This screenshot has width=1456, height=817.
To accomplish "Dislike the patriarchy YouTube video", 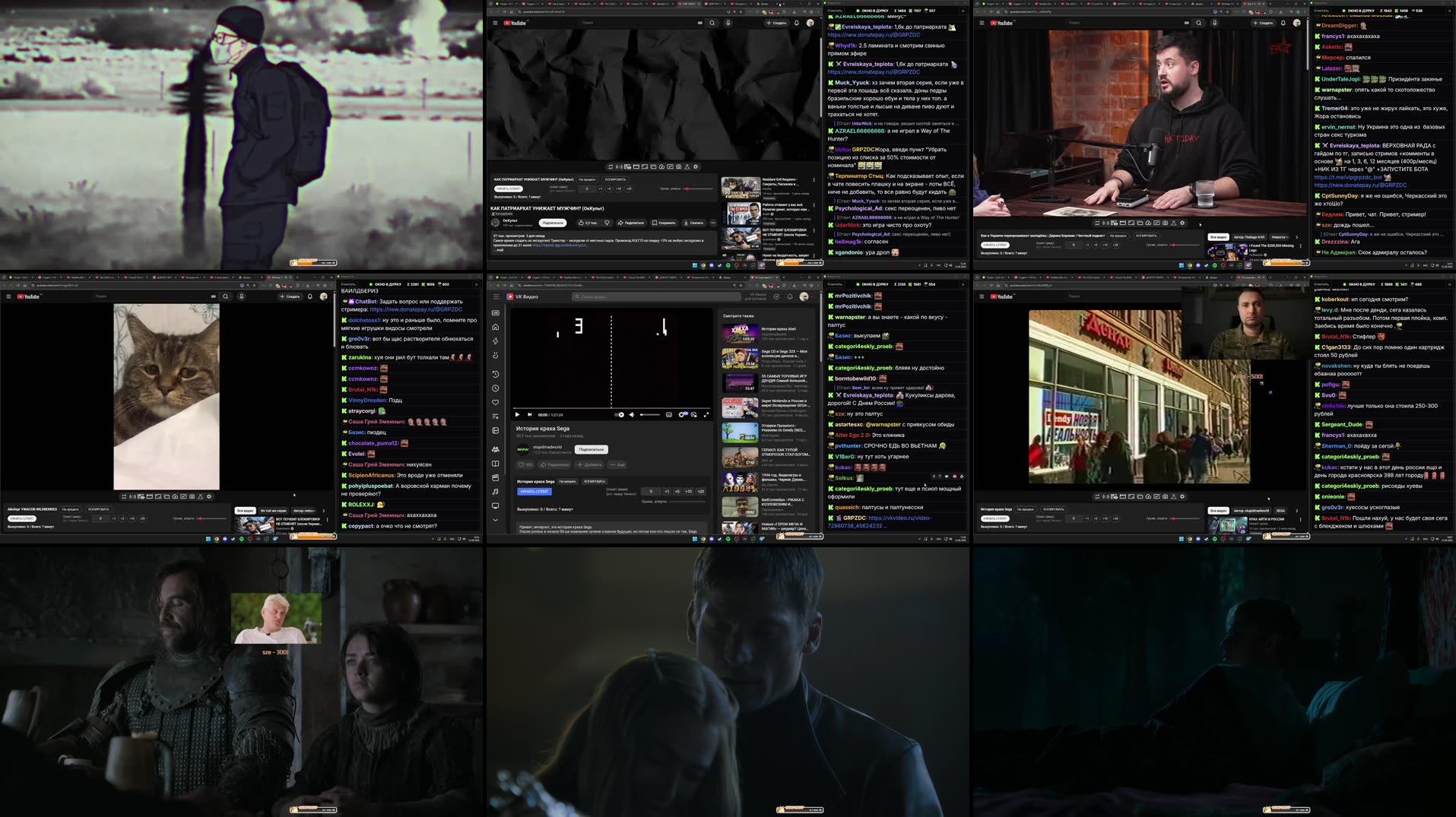I will [607, 223].
